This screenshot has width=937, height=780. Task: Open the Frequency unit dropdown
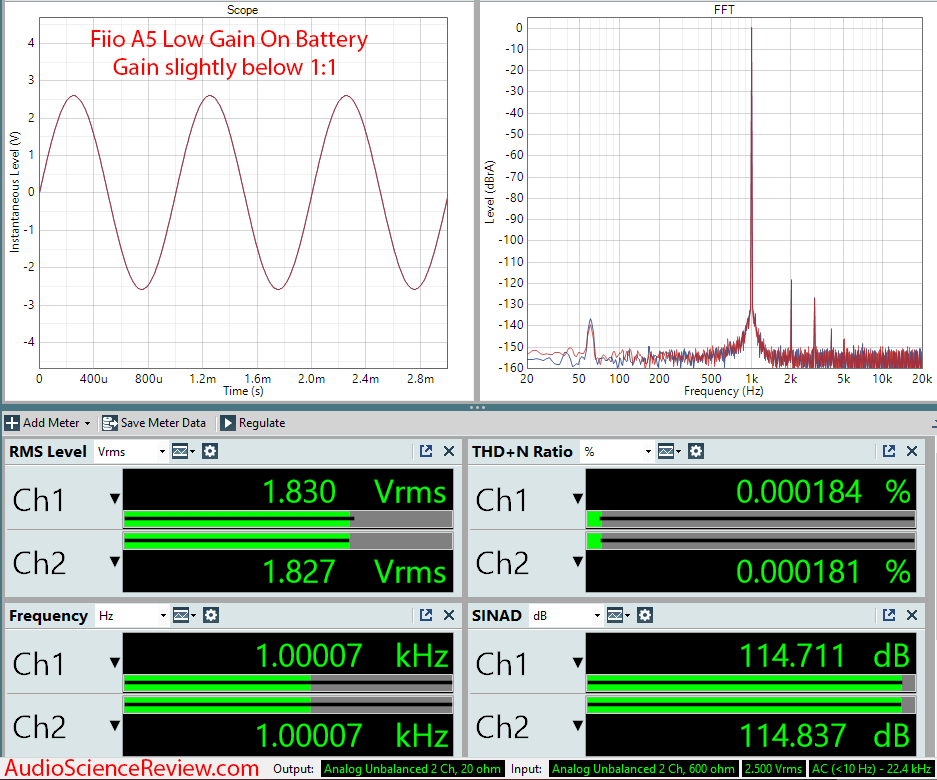coord(131,616)
